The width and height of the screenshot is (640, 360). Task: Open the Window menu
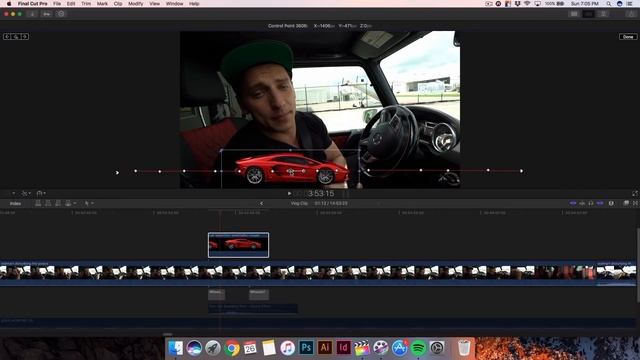(x=174, y=4)
